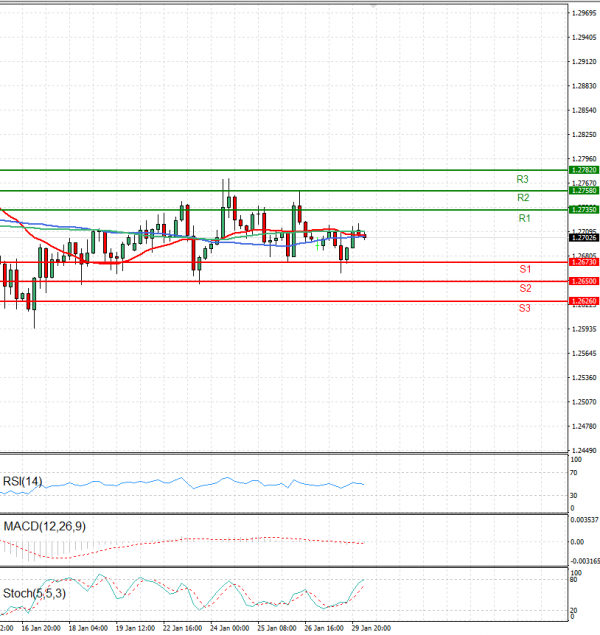Click the S1 support label
600x635 pixels.
point(525,269)
